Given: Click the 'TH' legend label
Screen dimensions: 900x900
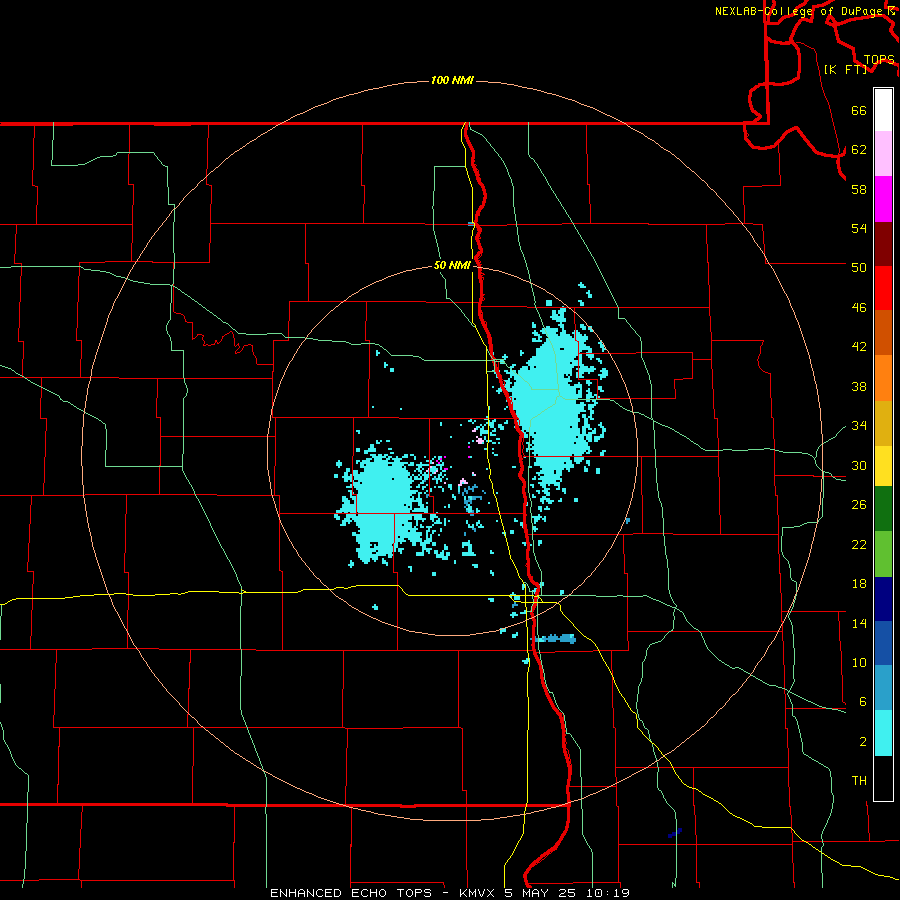Looking at the screenshot, I should coord(859,781).
